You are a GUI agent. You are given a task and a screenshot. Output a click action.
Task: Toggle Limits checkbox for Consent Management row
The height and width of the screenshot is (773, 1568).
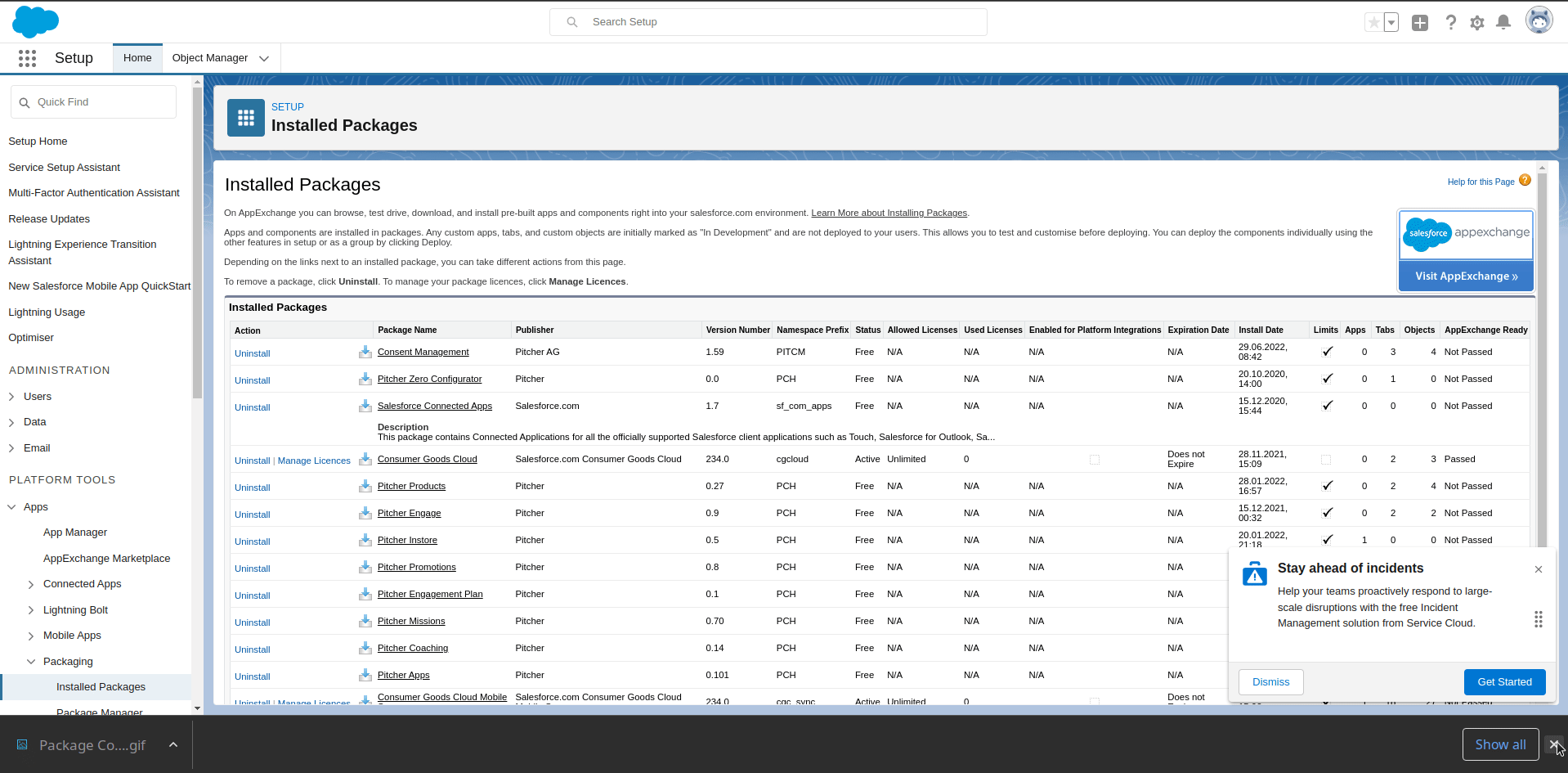pos(1327,352)
